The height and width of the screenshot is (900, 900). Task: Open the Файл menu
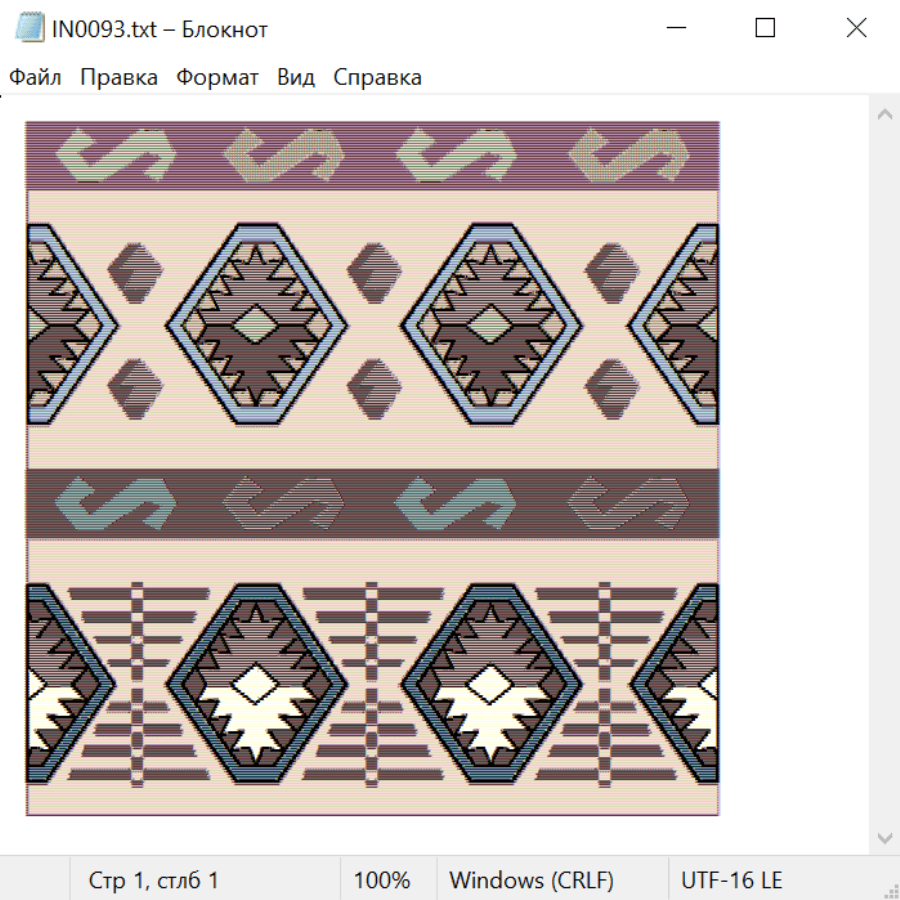click(x=35, y=78)
